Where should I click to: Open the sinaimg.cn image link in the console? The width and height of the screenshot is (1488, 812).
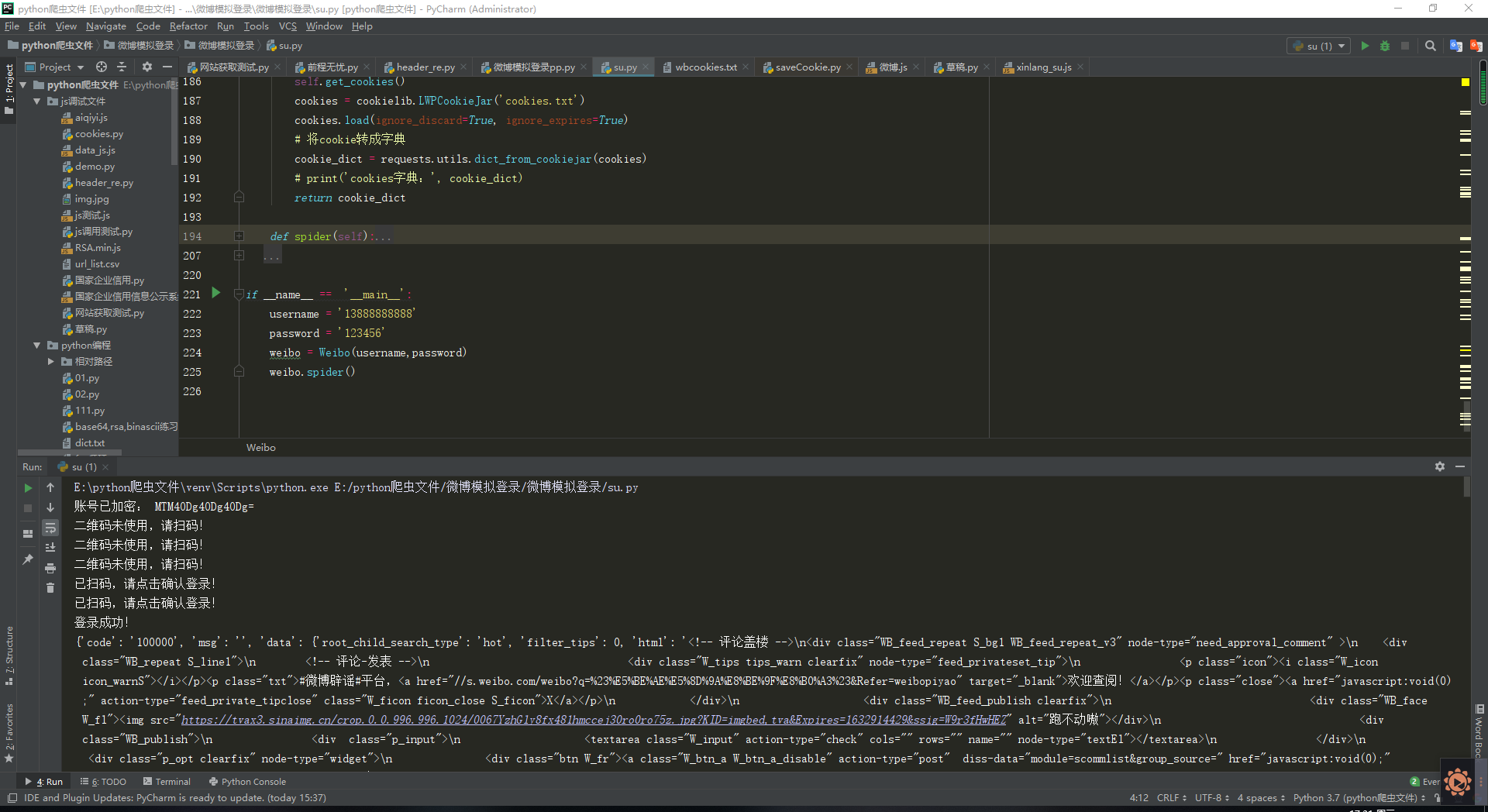593,720
